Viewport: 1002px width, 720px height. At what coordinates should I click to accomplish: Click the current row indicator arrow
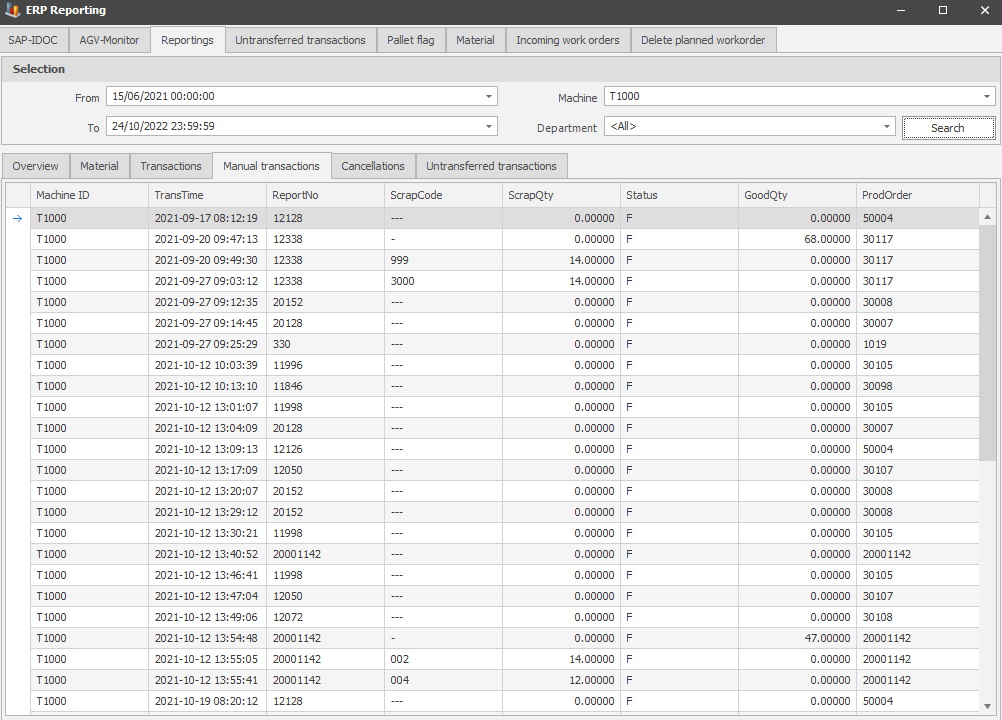point(17,218)
